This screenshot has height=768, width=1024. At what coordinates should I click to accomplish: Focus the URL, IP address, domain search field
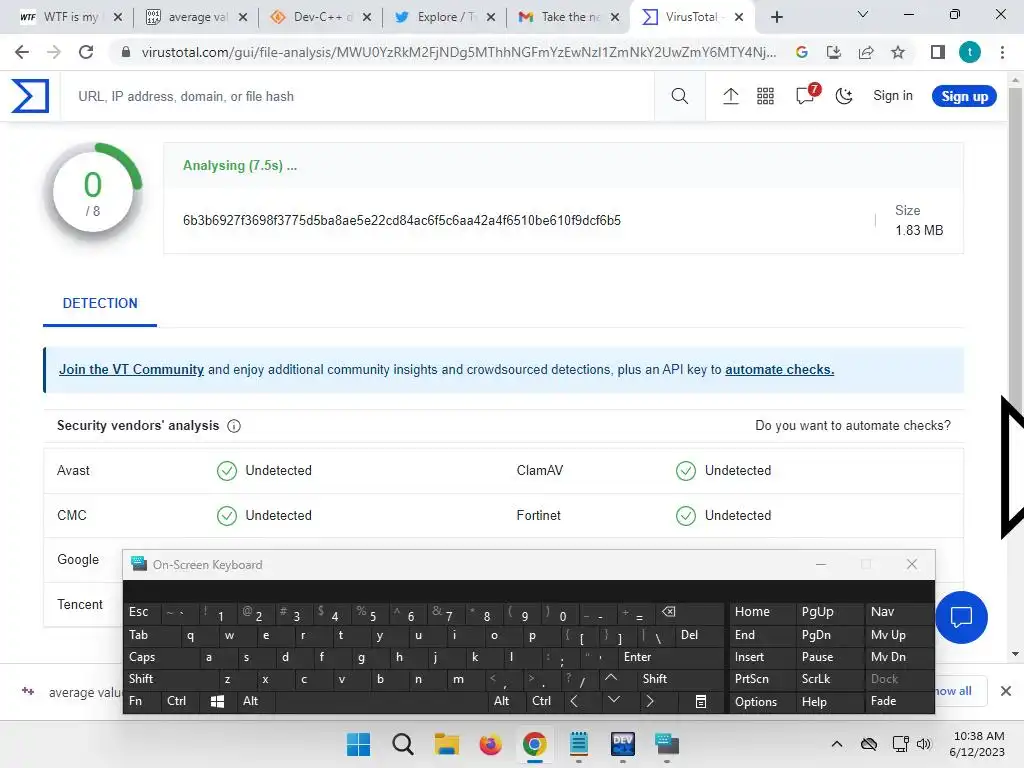[x=359, y=96]
